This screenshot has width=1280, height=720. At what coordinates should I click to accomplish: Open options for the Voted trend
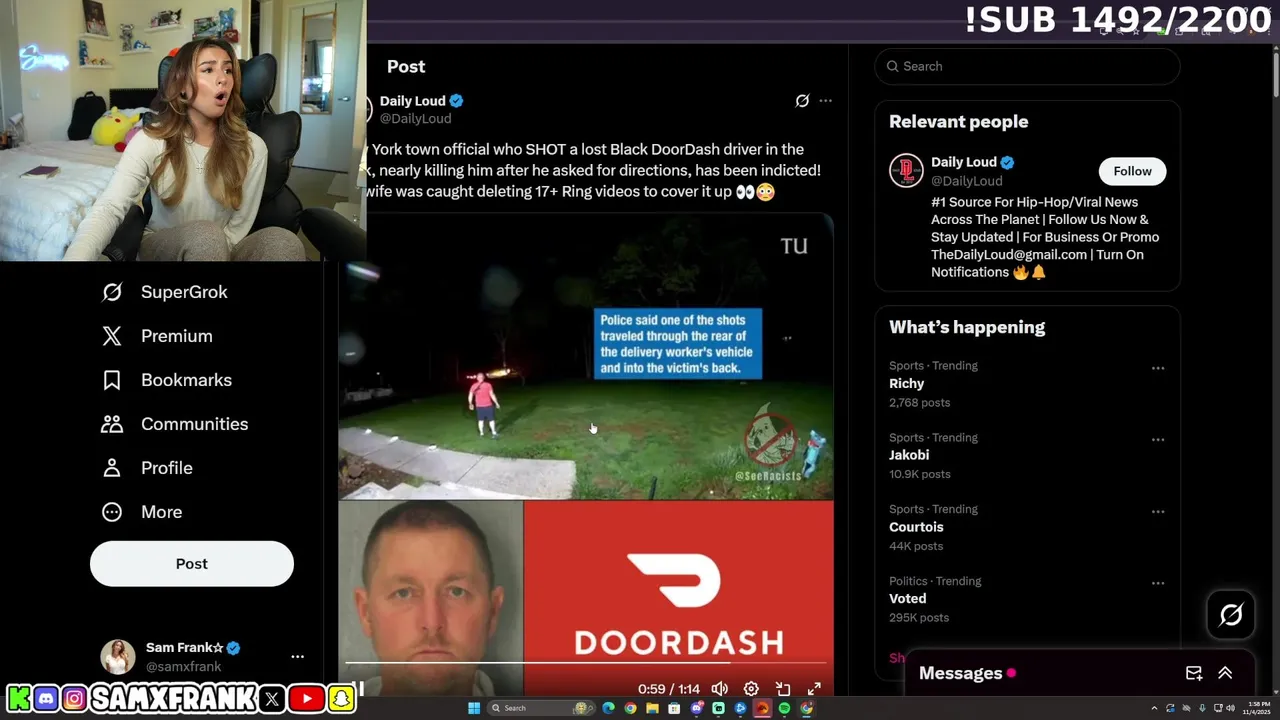tap(1157, 584)
